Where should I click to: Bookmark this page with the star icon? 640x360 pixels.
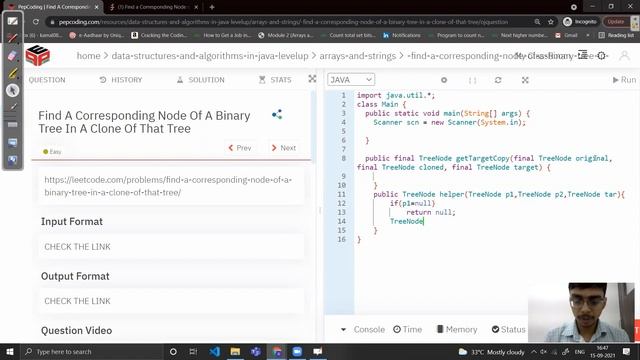[x=551, y=22]
